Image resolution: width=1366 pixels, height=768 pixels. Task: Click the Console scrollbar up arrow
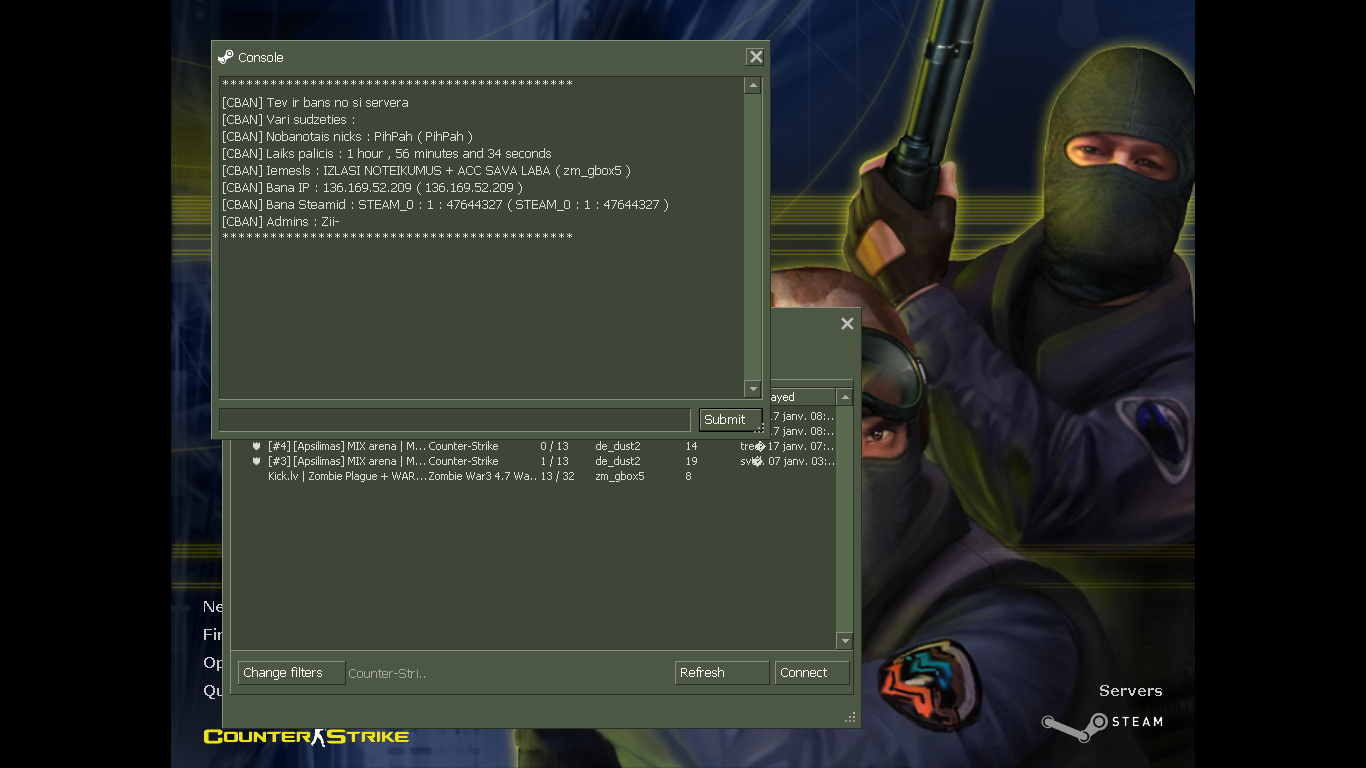point(753,86)
